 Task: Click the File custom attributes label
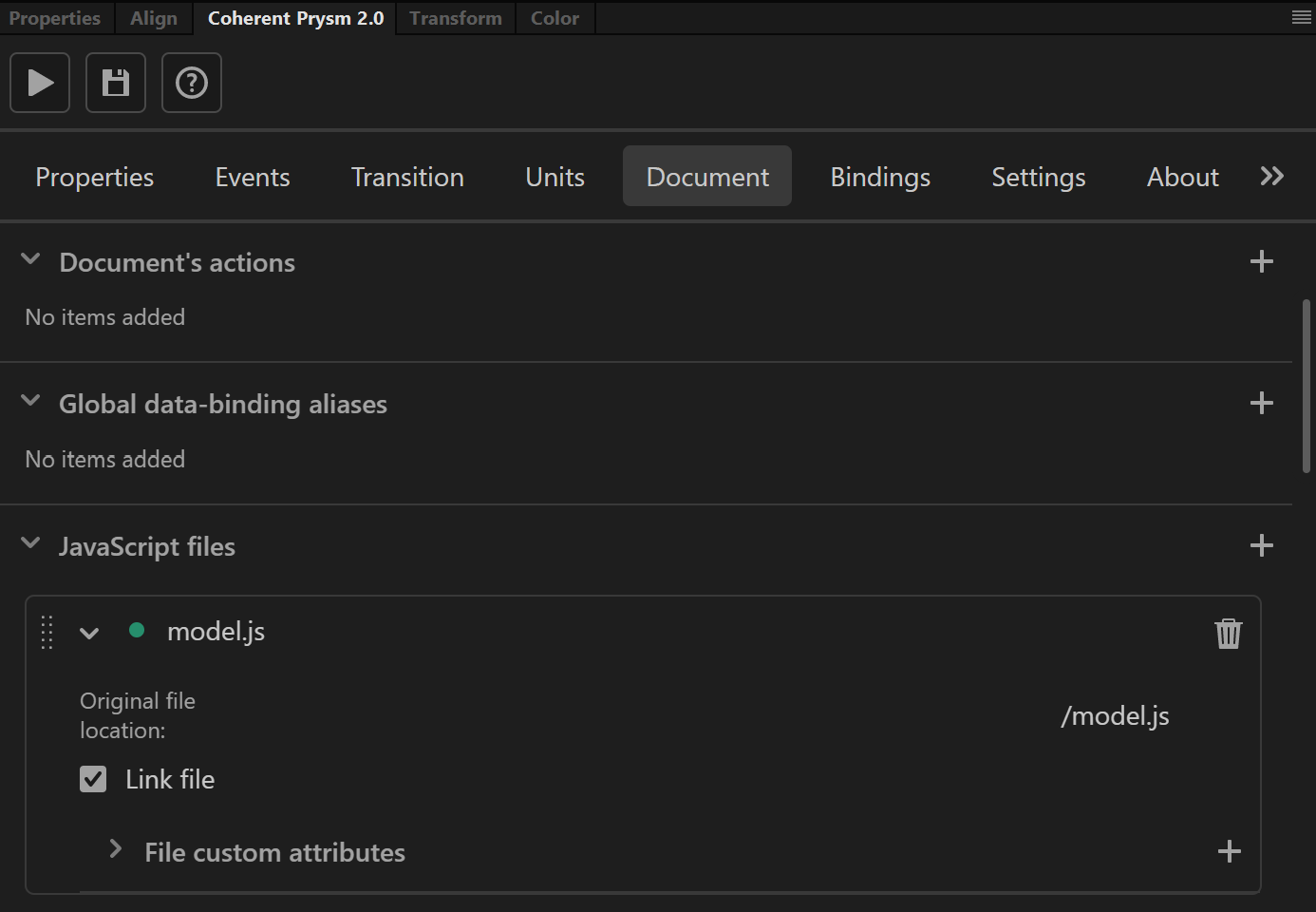pyautogui.click(x=275, y=852)
